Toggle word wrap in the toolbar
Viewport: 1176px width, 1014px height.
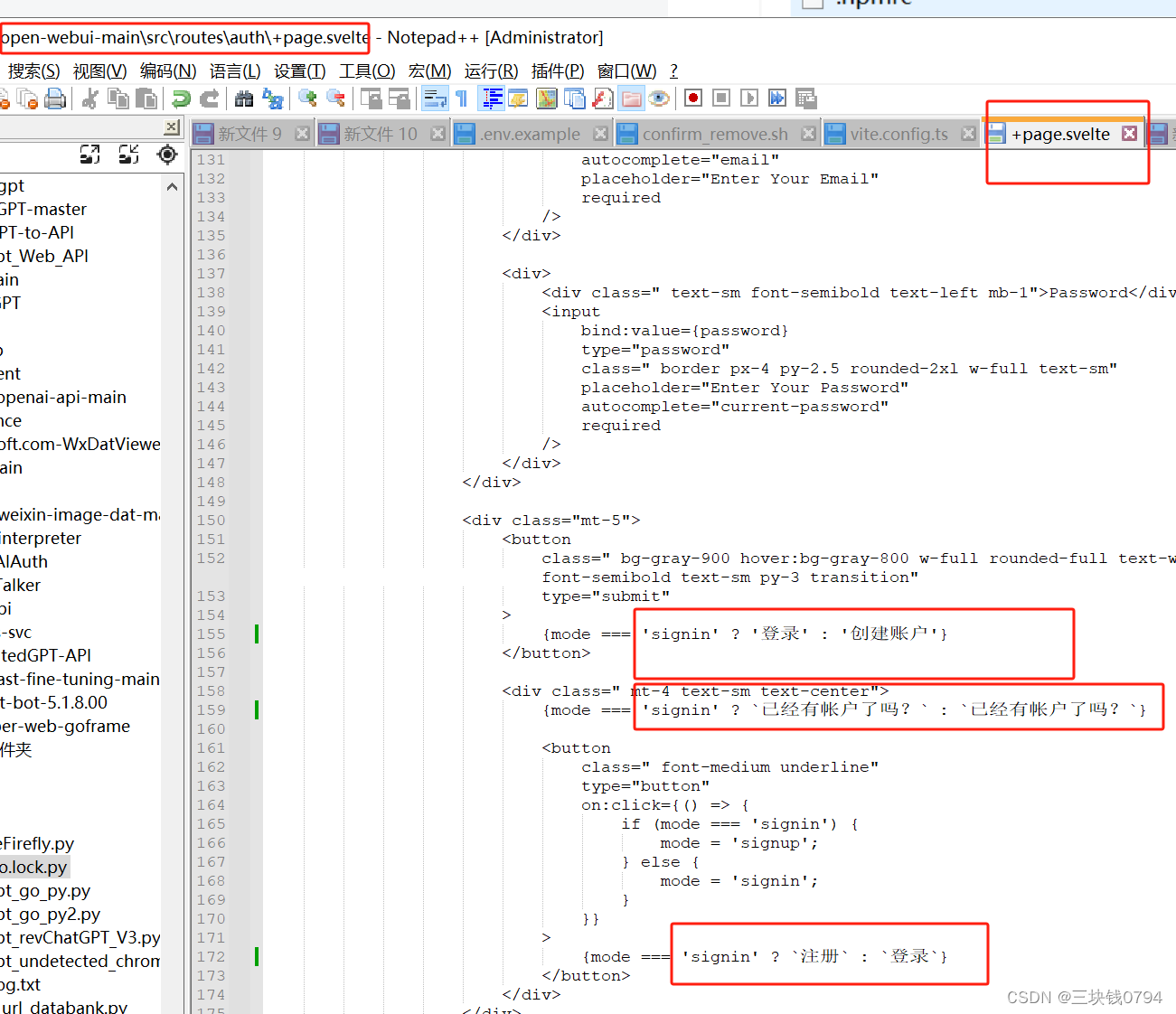pos(435,99)
